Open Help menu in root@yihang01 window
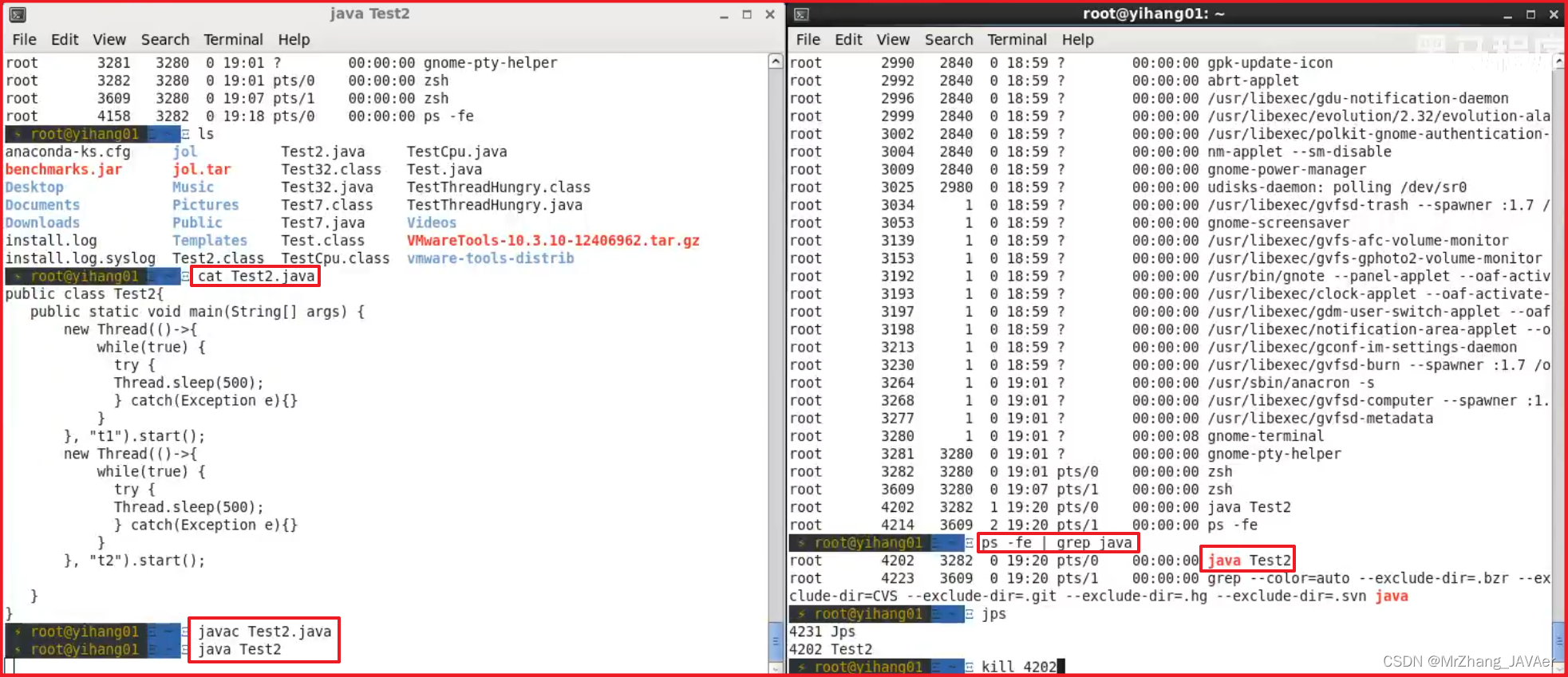Image resolution: width=1568 pixels, height=677 pixels. point(1077,39)
